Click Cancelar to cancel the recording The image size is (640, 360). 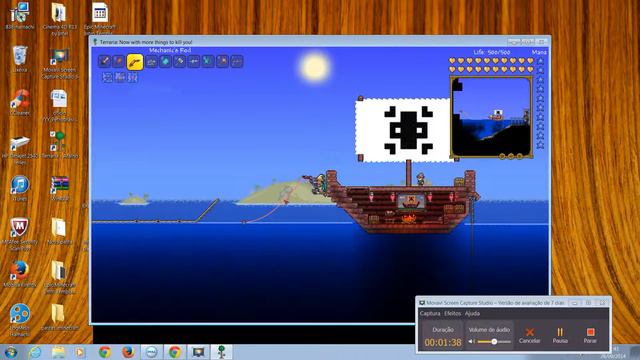pyautogui.click(x=529, y=336)
